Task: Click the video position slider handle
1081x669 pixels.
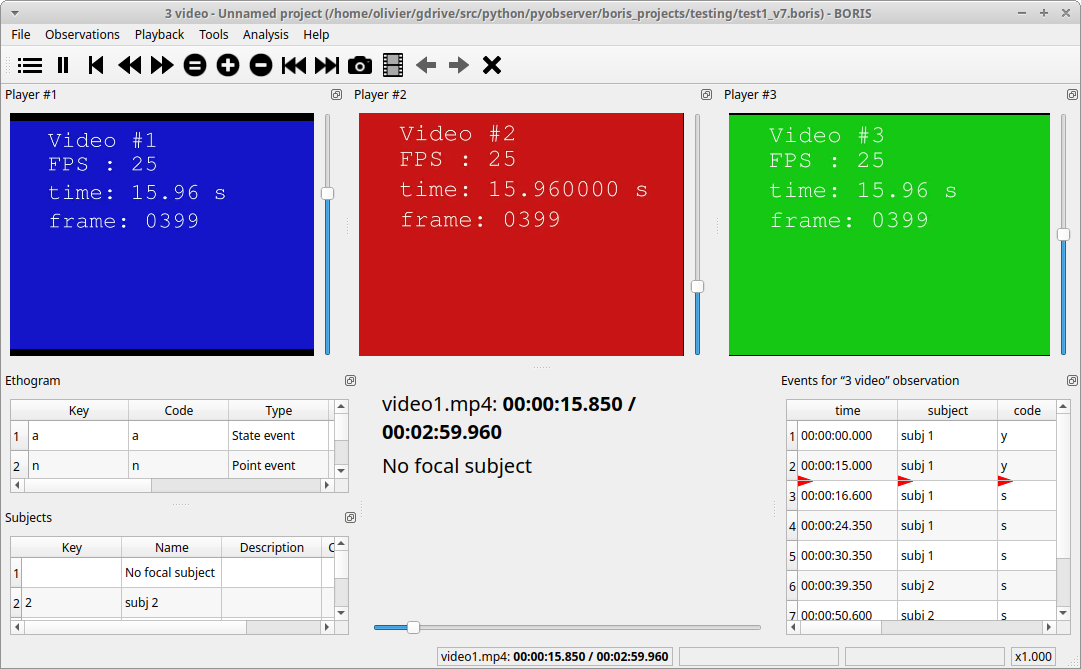Action: click(413, 627)
